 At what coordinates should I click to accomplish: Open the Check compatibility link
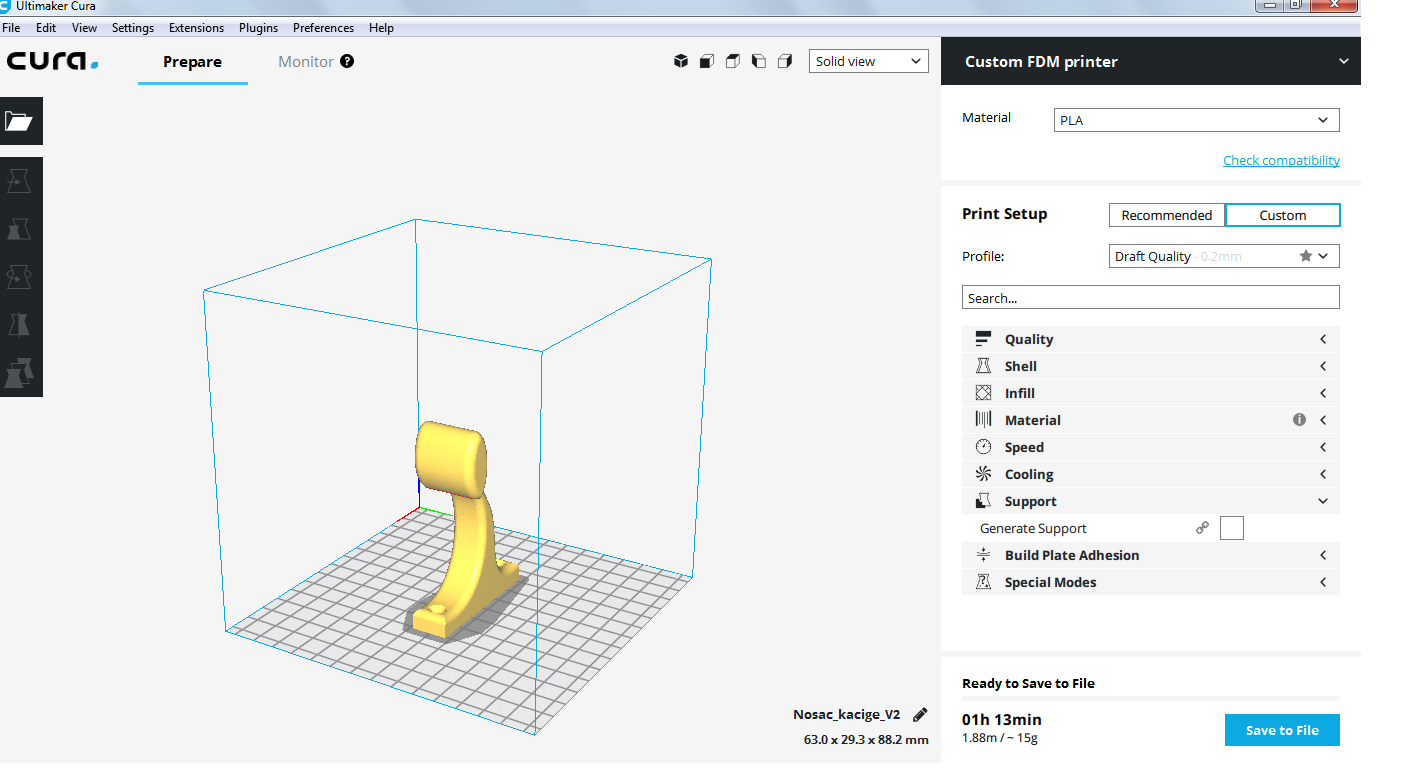tap(1281, 161)
